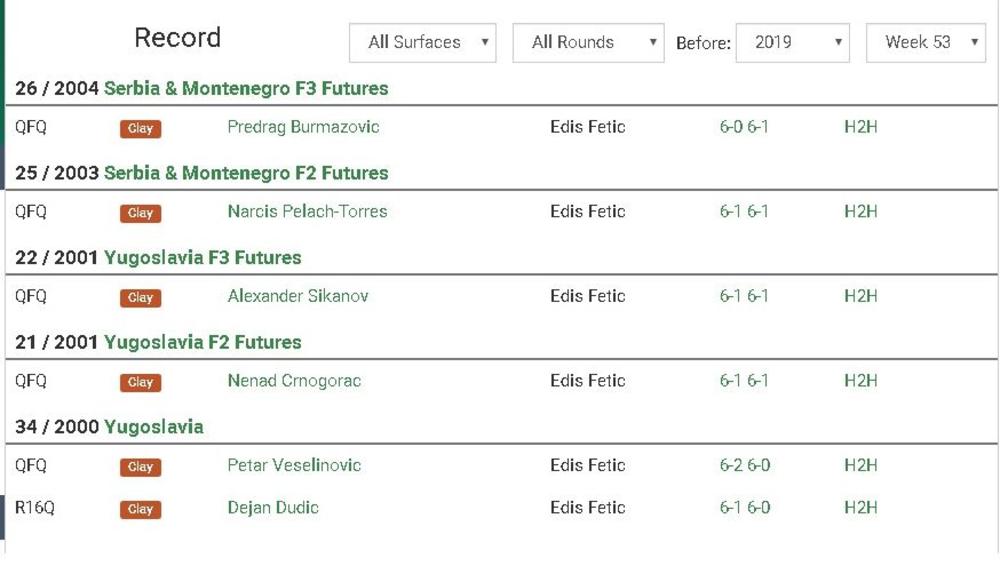Viewport: 1000px width, 582px height.
Task: Expand the All Rounds dropdown
Action: [x=588, y=43]
